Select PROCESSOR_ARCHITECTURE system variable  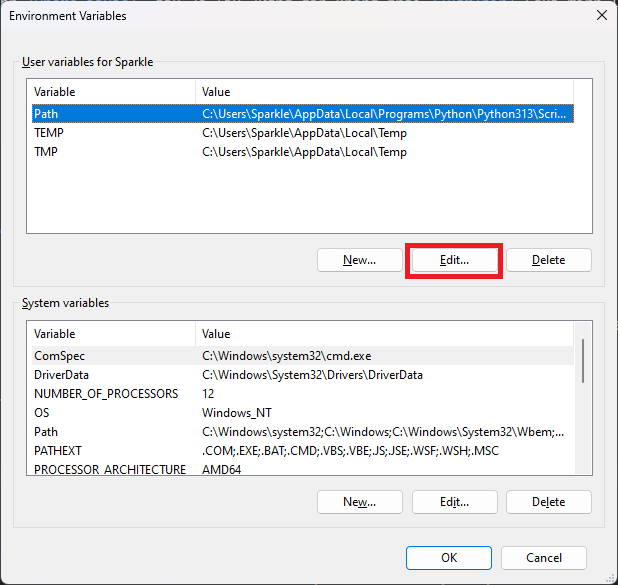[109, 469]
